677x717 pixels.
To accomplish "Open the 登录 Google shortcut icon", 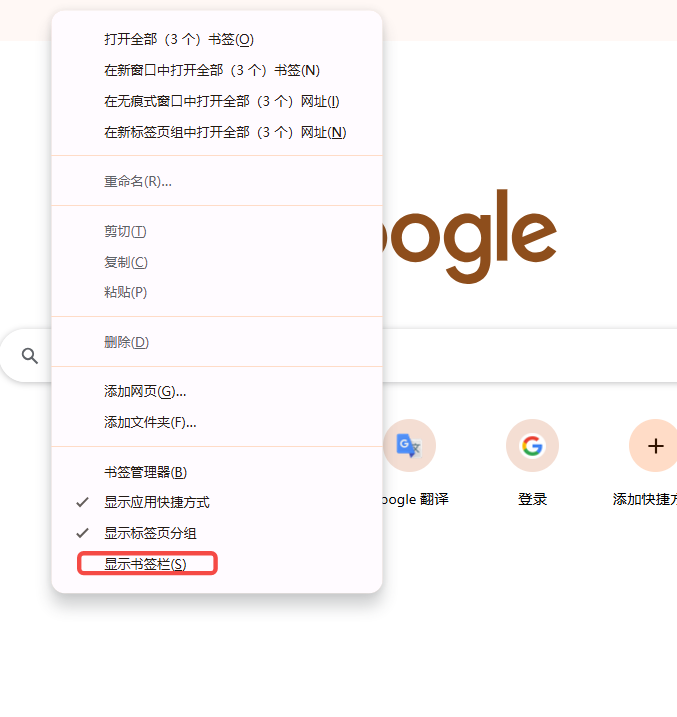I will coord(532,445).
